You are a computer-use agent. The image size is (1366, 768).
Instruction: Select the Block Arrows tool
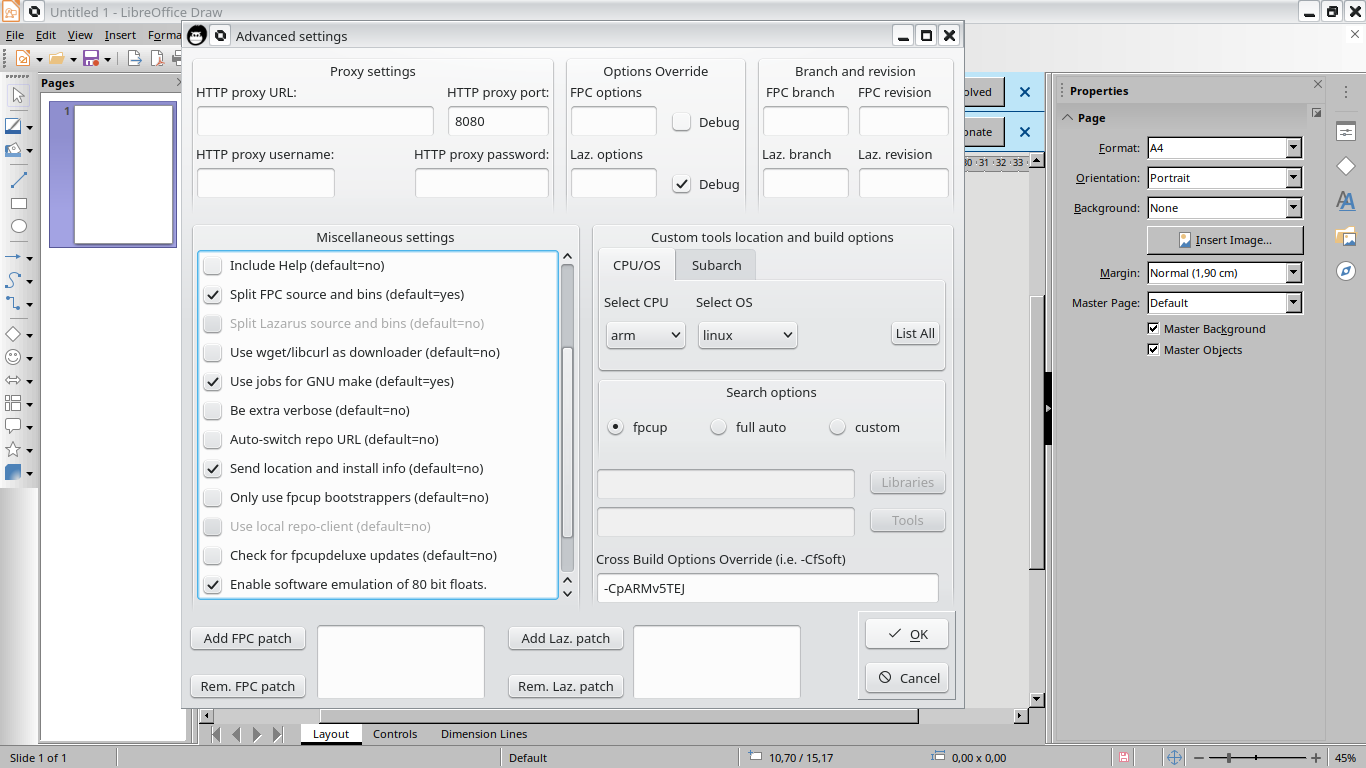[13, 380]
